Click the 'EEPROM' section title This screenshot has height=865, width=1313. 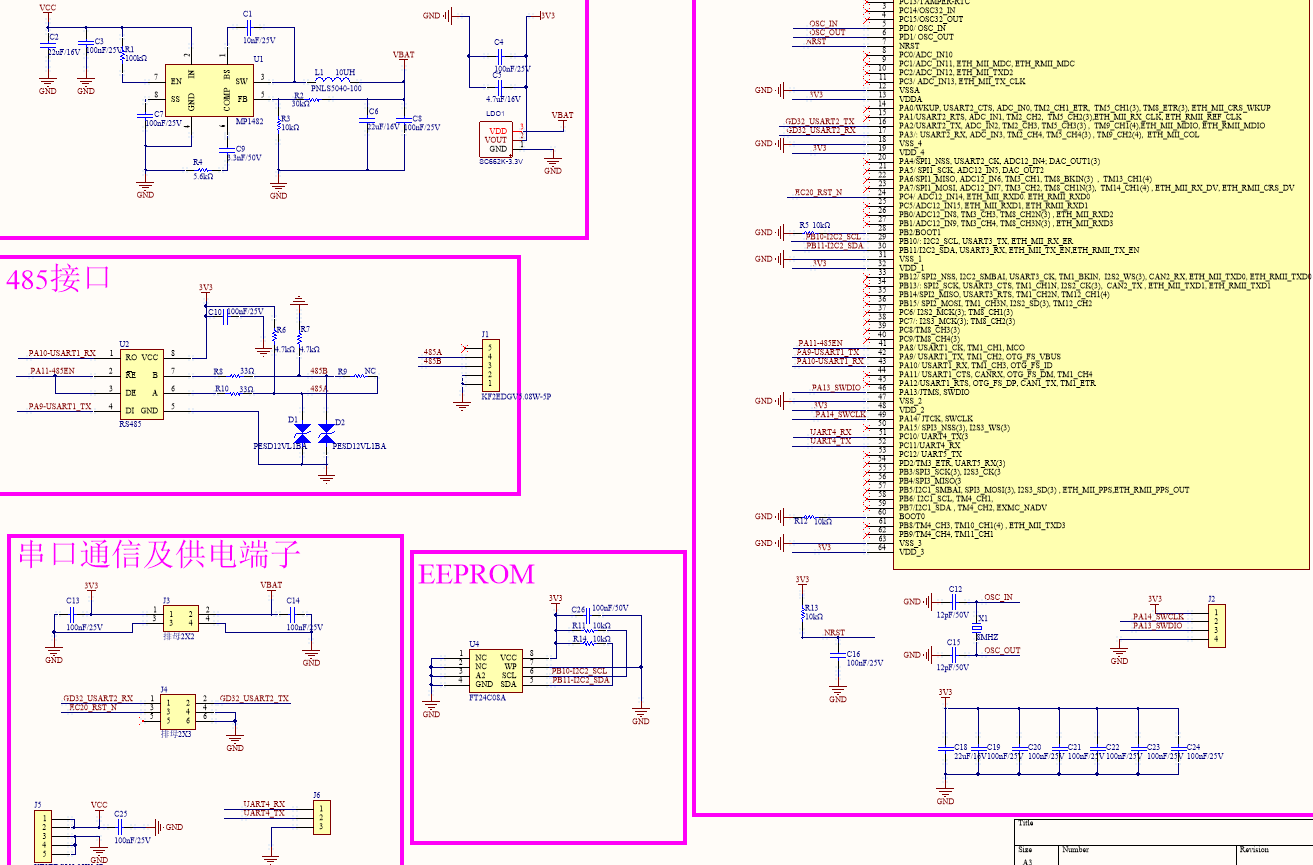point(476,574)
